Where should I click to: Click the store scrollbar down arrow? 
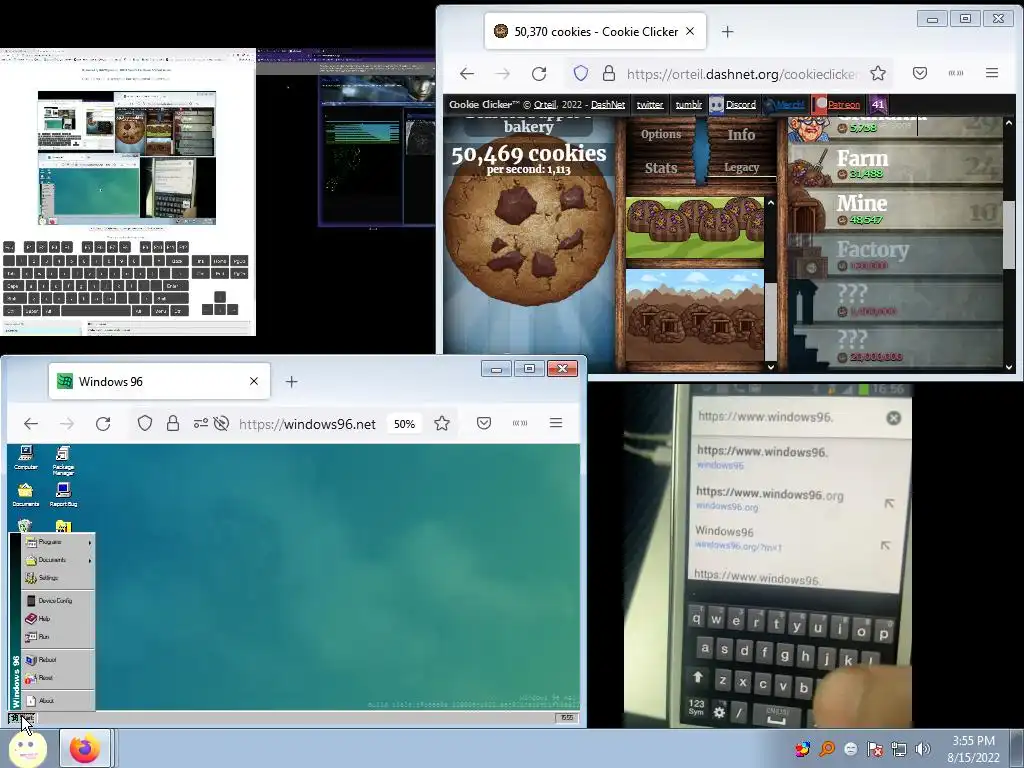click(1009, 367)
